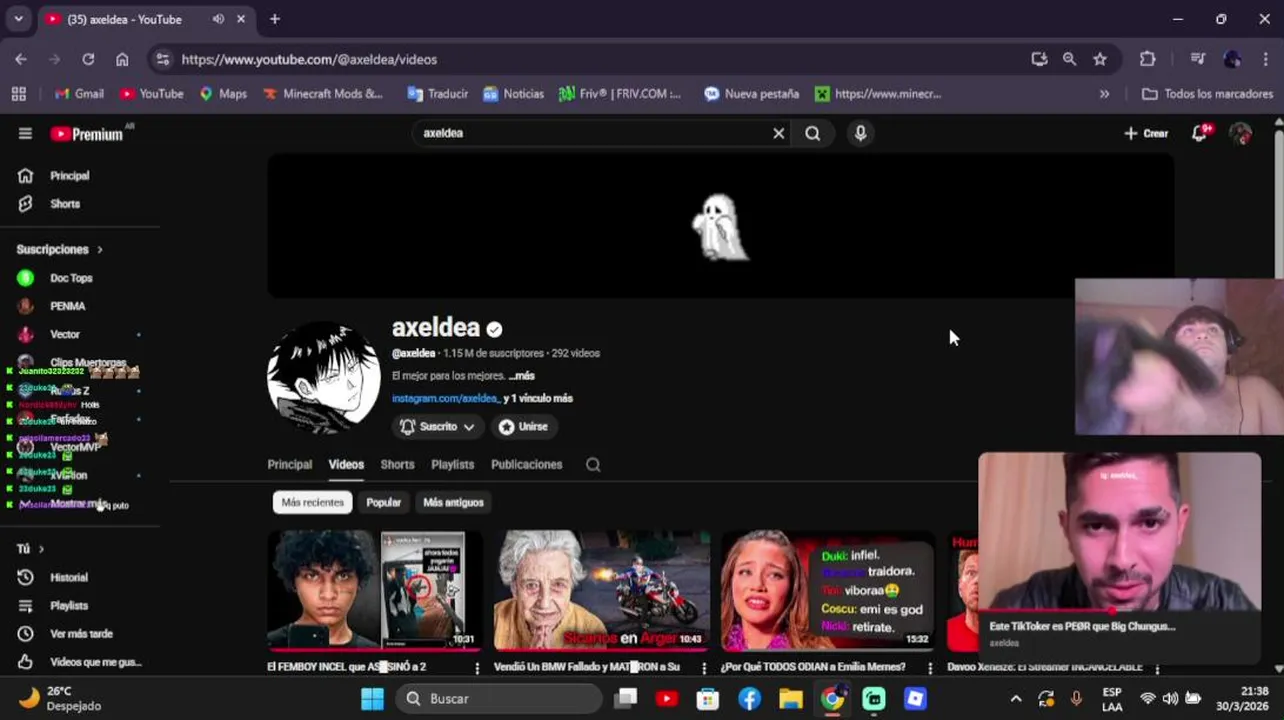The width and height of the screenshot is (1284, 720).
Task: Open the Noticias bookmark
Action: [514, 94]
